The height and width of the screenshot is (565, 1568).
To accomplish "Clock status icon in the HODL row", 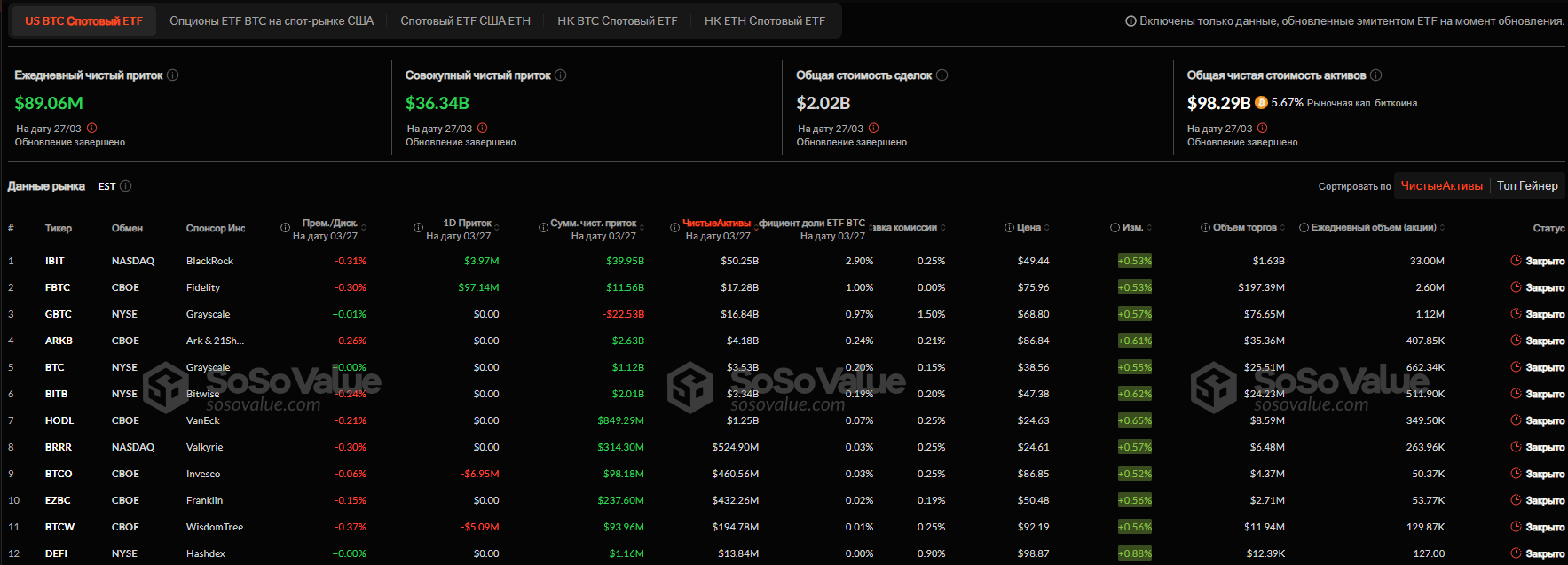I will tap(1516, 420).
